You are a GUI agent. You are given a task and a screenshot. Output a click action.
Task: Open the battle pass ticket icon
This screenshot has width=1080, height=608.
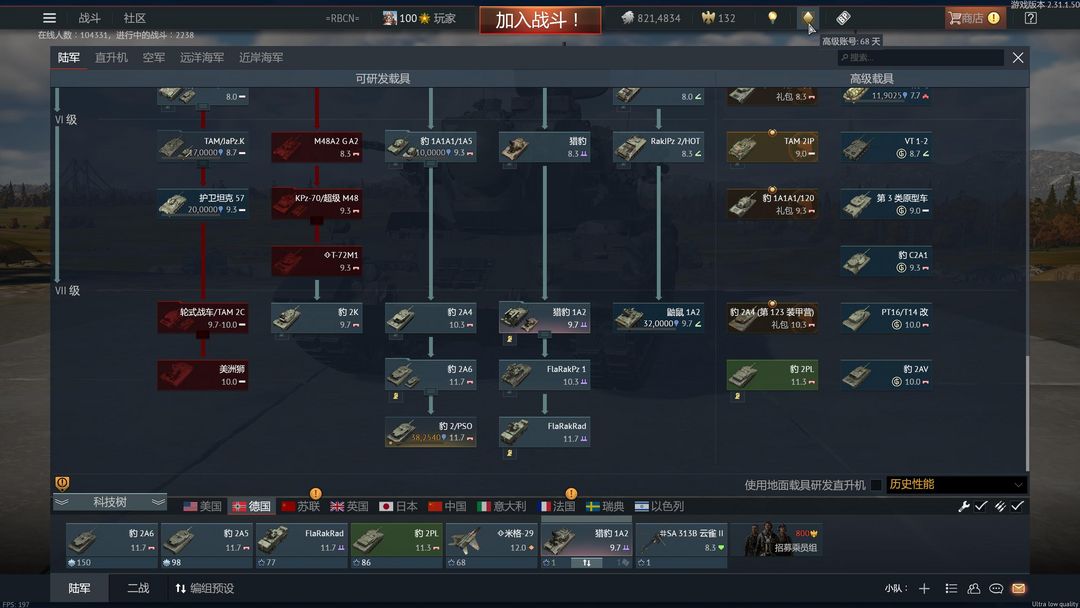click(x=843, y=18)
